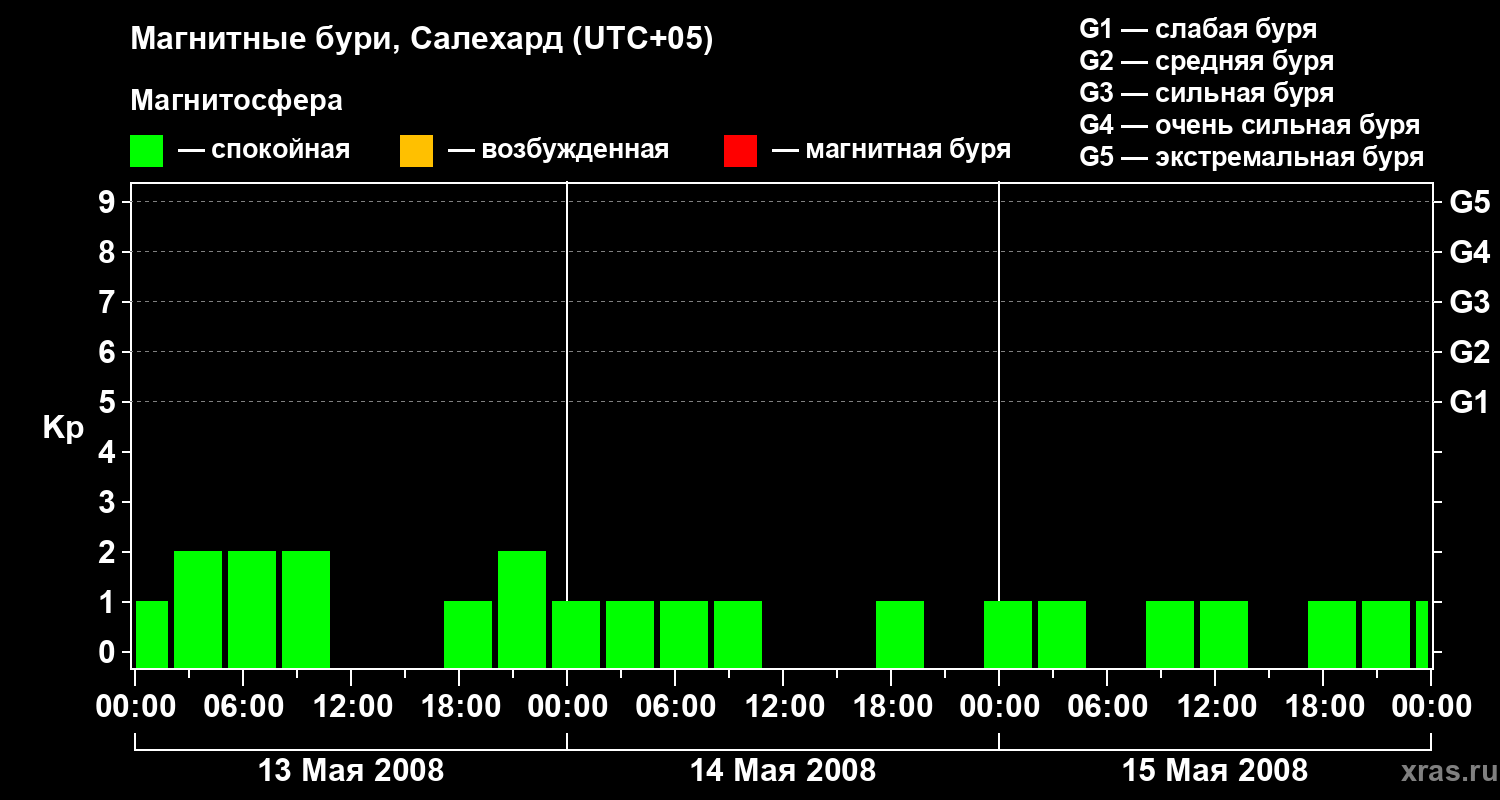Select the bar ending 20:00 on 15 Мая
Screen dimensions: 1500x800
1332,634
